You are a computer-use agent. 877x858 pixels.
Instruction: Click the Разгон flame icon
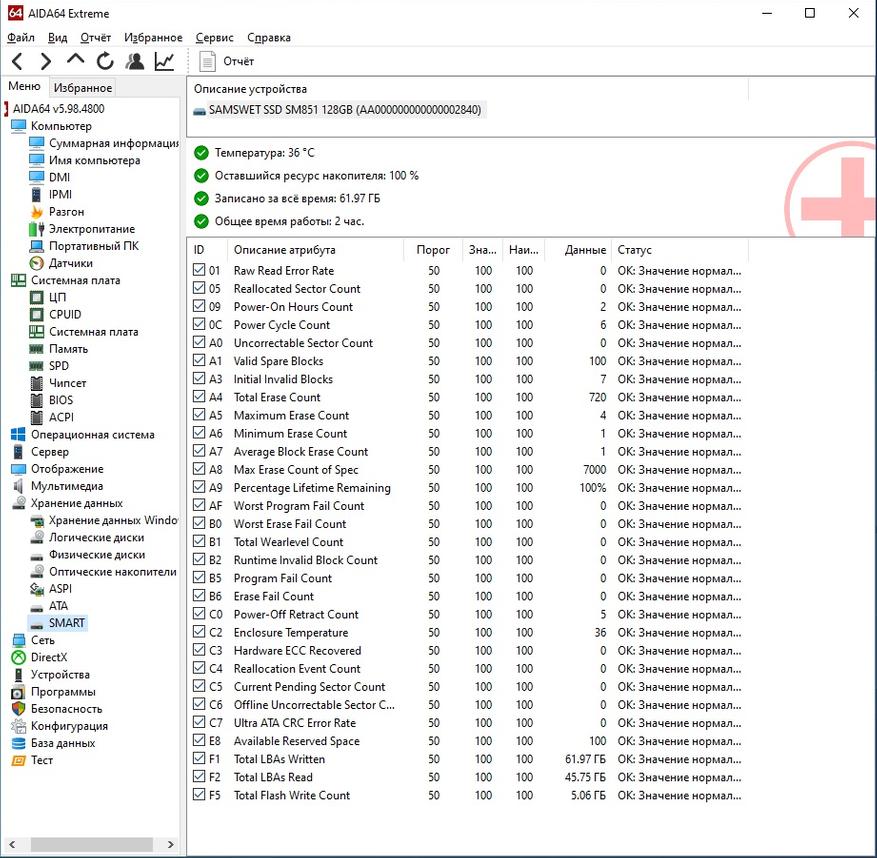(37, 212)
